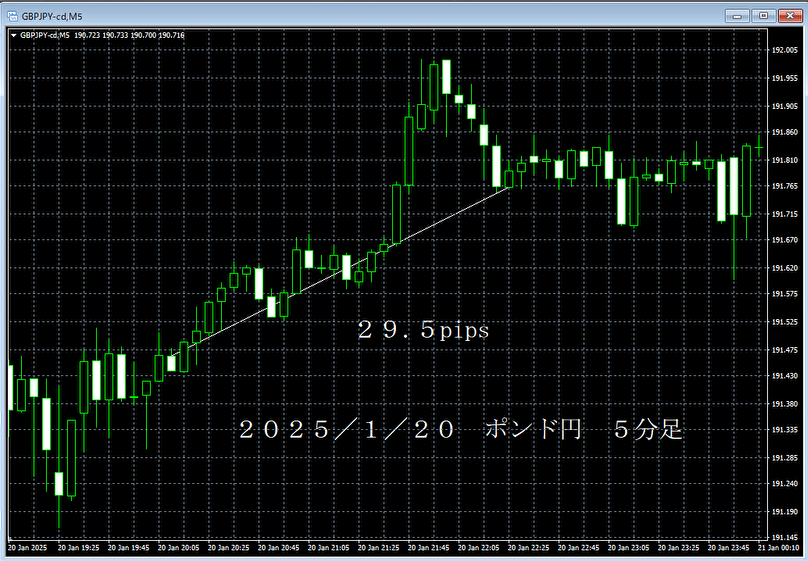This screenshot has height=561, width=808.
Task: Click the 191.430 price scale label
Action: coord(784,376)
